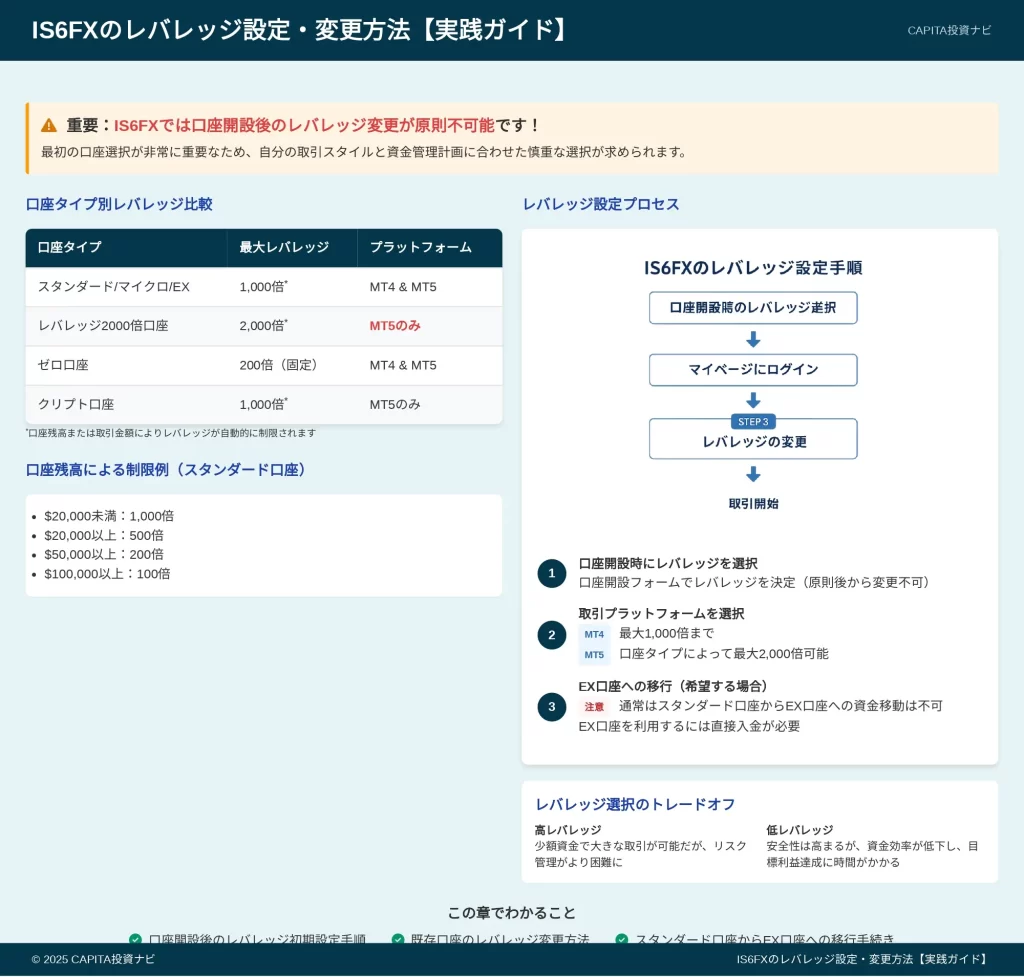Click the 口座残高による制限例 heading
Screen dimensions: 1024x977
pyautogui.click(x=168, y=470)
